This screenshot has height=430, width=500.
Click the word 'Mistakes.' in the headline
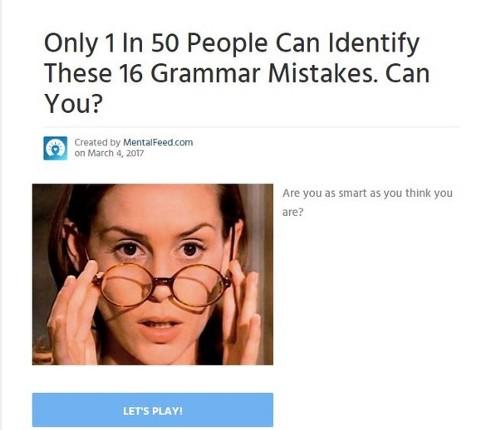pos(323,74)
